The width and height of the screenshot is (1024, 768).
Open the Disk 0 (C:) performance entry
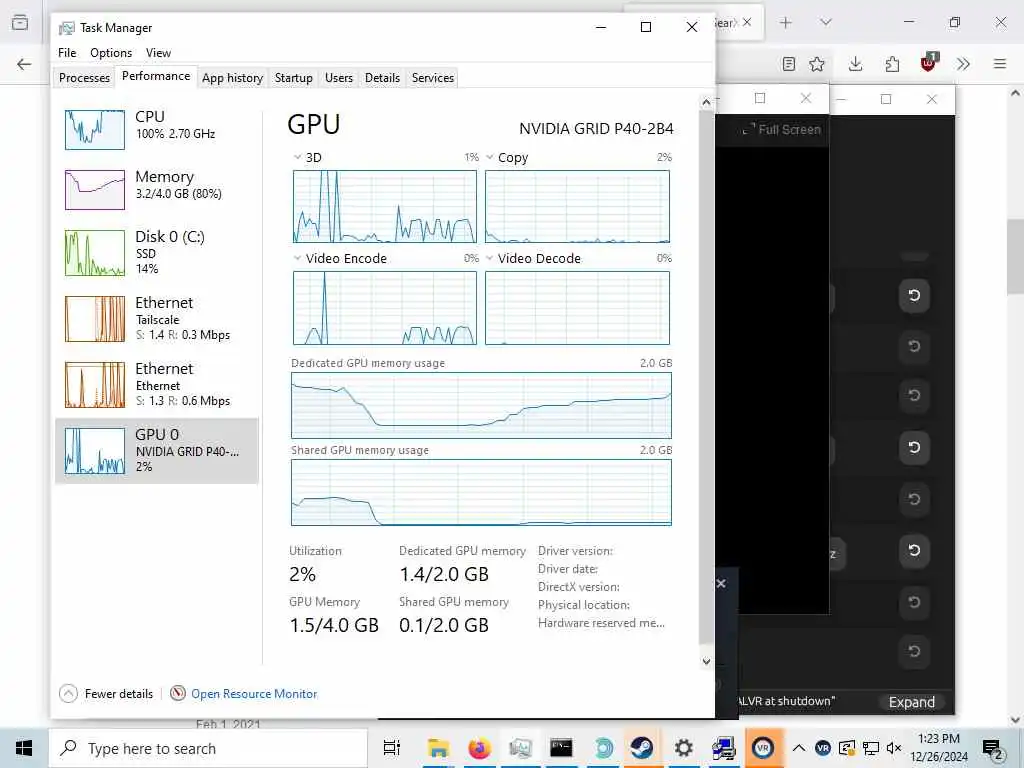click(157, 252)
